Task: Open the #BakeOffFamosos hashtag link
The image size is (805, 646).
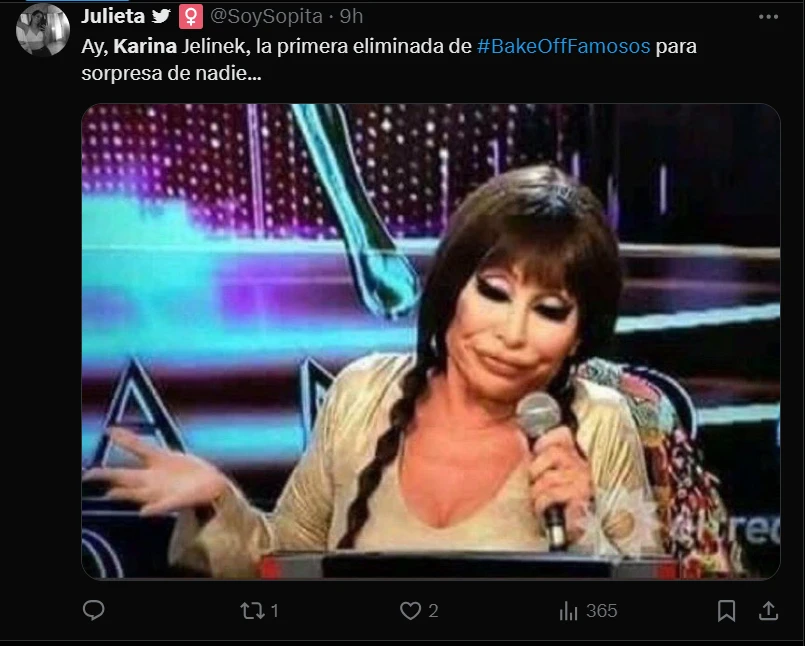Action: tap(563, 46)
